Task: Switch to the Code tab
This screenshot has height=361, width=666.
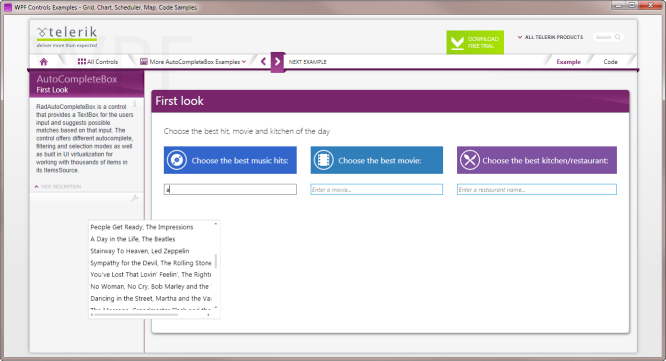Action: [610, 62]
